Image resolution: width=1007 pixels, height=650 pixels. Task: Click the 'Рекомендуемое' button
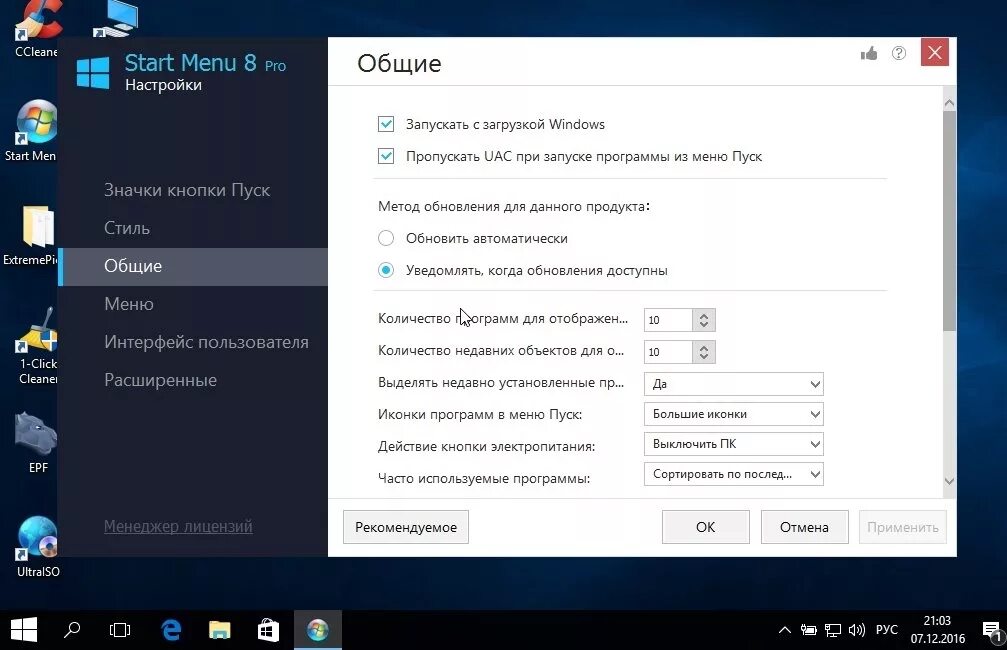[x=406, y=527]
